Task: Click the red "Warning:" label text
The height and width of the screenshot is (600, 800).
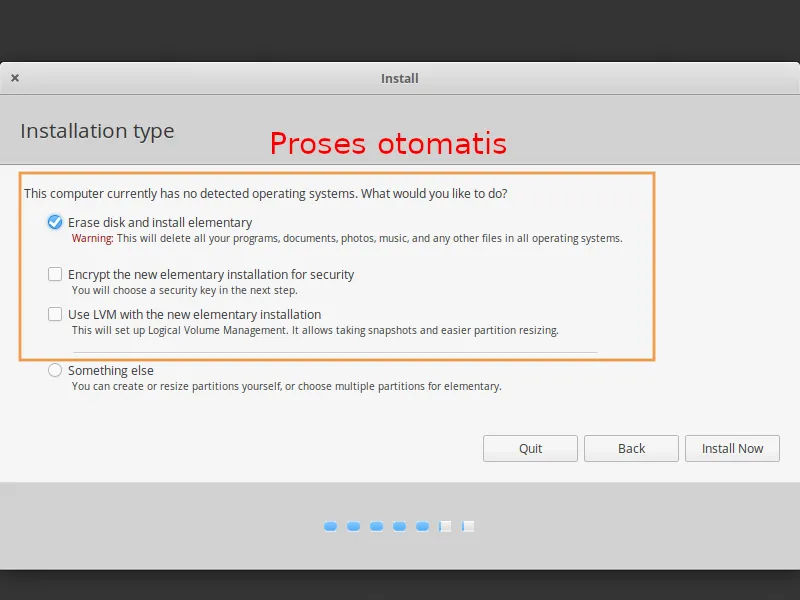Action: pyautogui.click(x=92, y=238)
